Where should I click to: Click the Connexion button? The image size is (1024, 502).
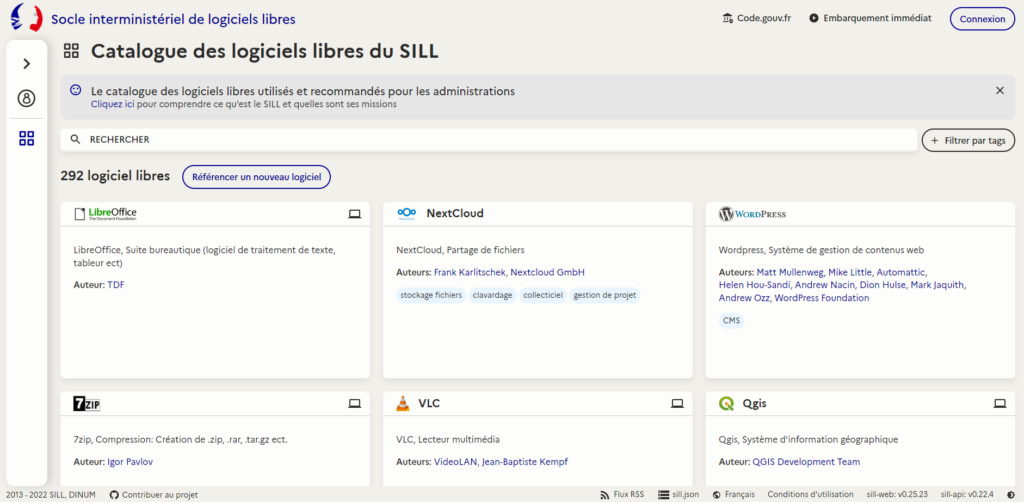(982, 19)
